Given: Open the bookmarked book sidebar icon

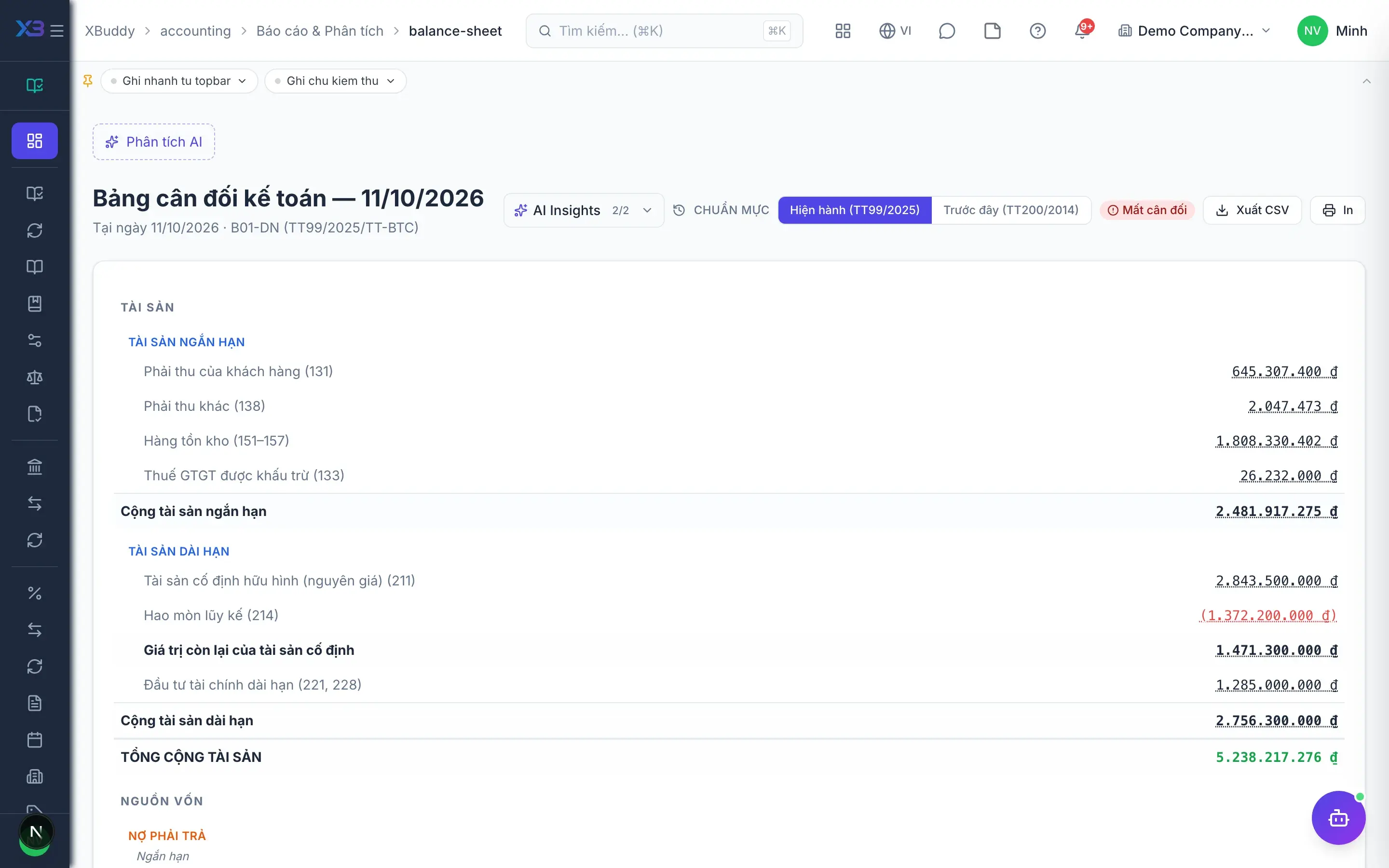Looking at the screenshot, I should [x=34, y=304].
